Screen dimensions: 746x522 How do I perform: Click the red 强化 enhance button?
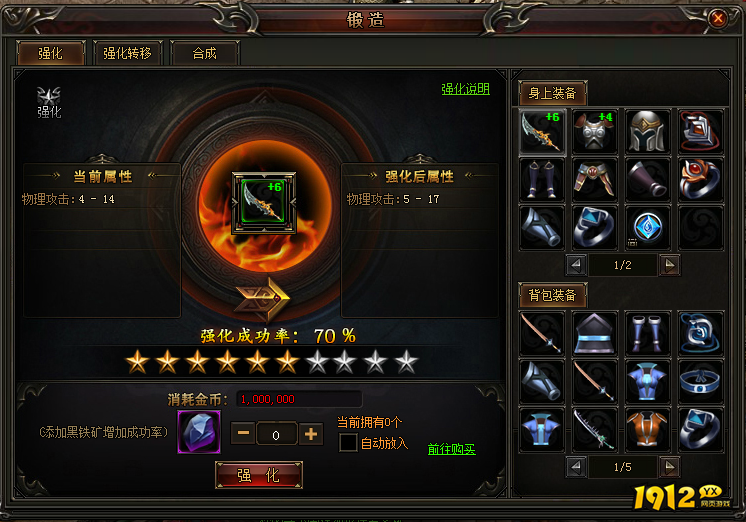pos(259,475)
